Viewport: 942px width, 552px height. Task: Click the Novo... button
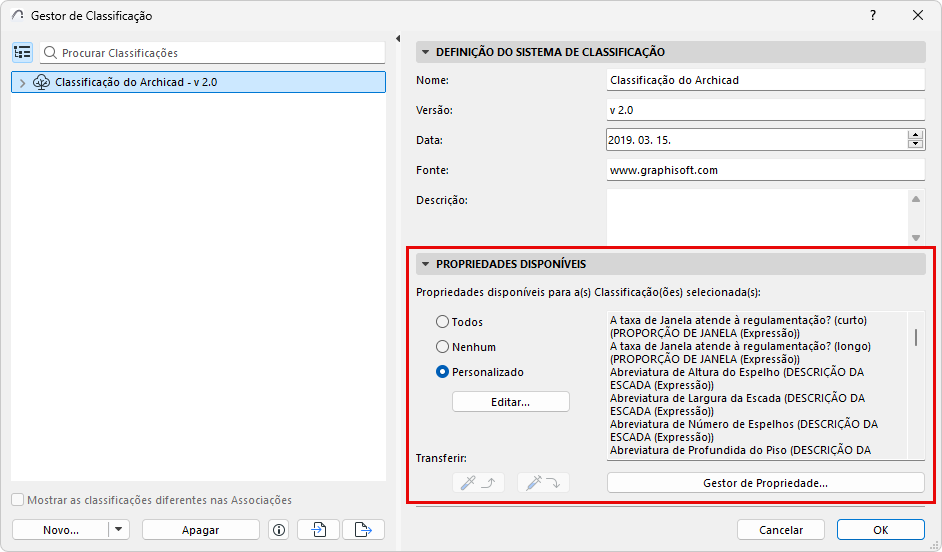click(x=61, y=530)
